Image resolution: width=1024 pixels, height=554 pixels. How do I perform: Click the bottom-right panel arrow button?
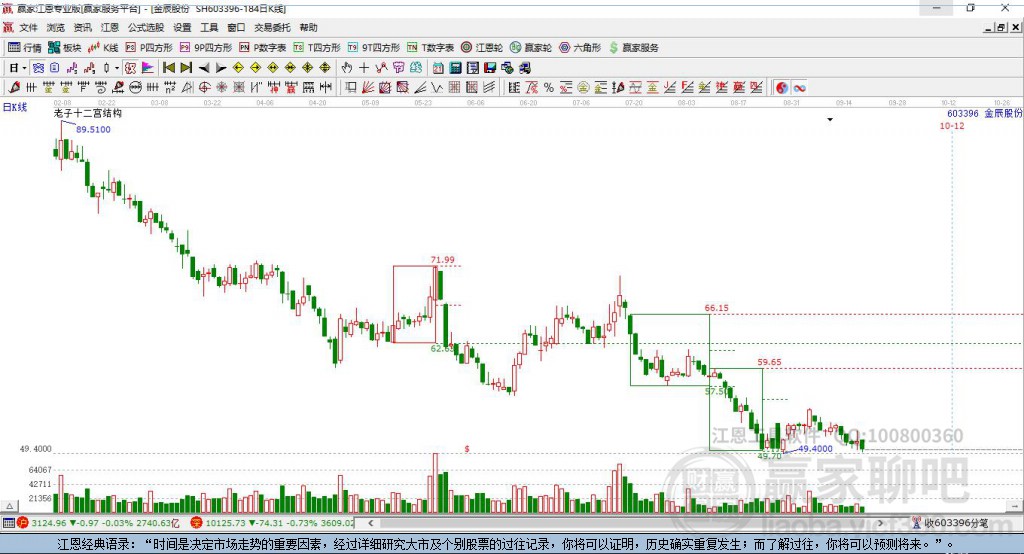coord(1014,506)
